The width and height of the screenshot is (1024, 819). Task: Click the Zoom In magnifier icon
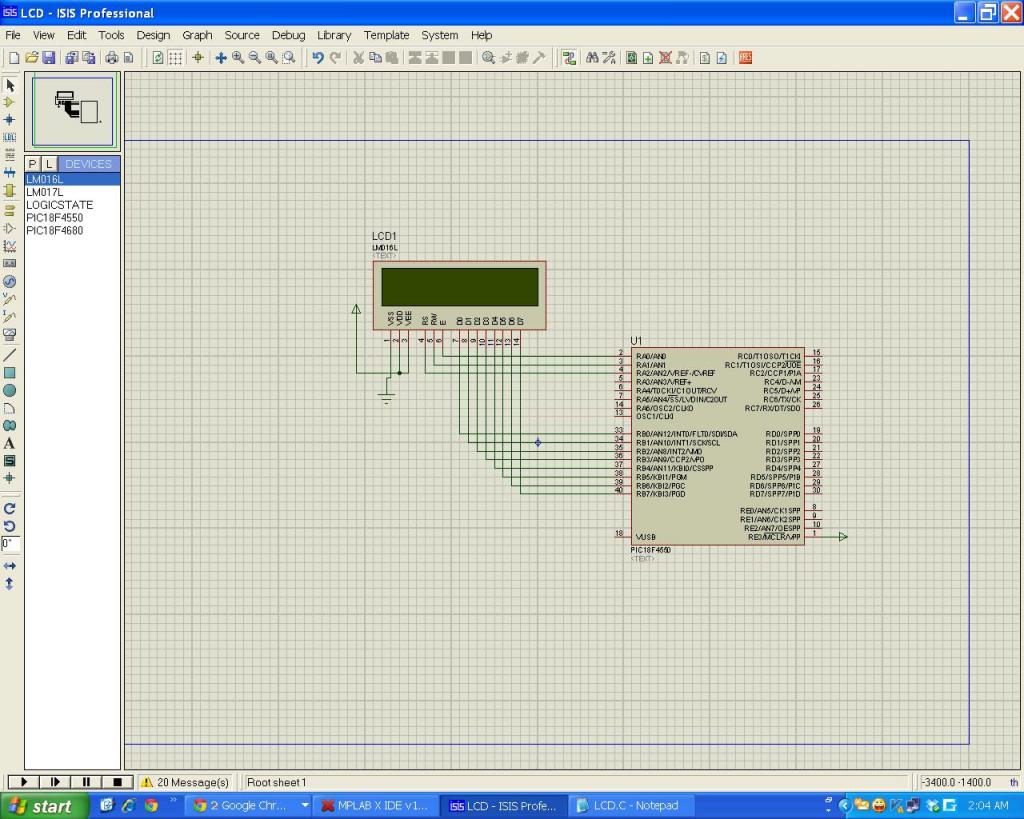click(x=238, y=58)
